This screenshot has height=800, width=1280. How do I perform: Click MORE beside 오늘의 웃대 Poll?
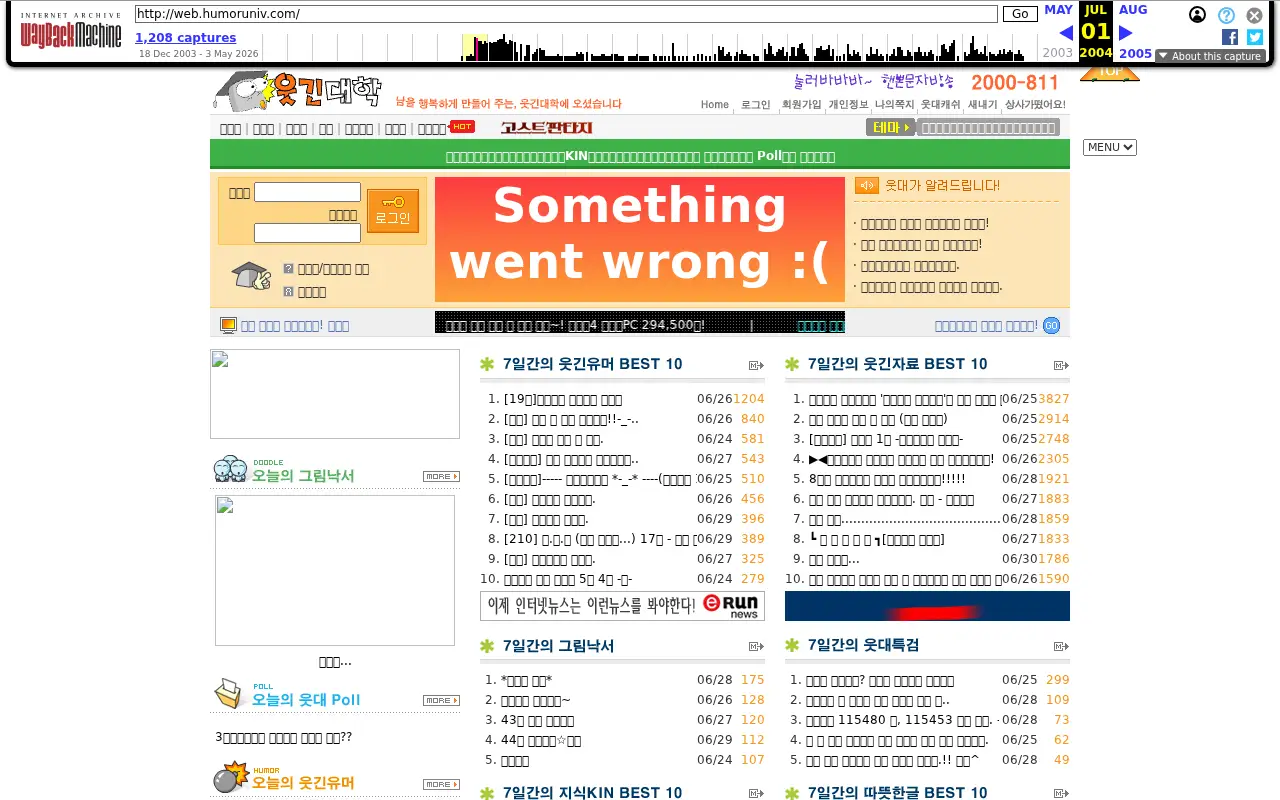(441, 700)
